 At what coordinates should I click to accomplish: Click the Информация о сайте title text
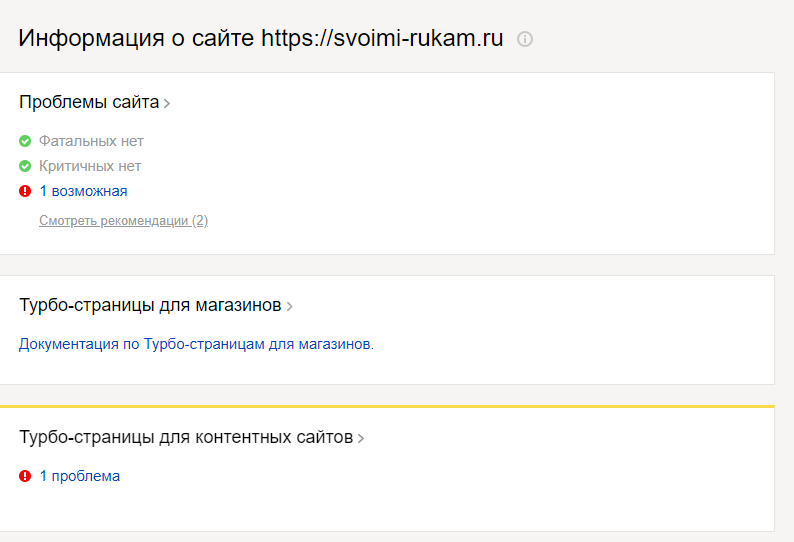pos(136,39)
